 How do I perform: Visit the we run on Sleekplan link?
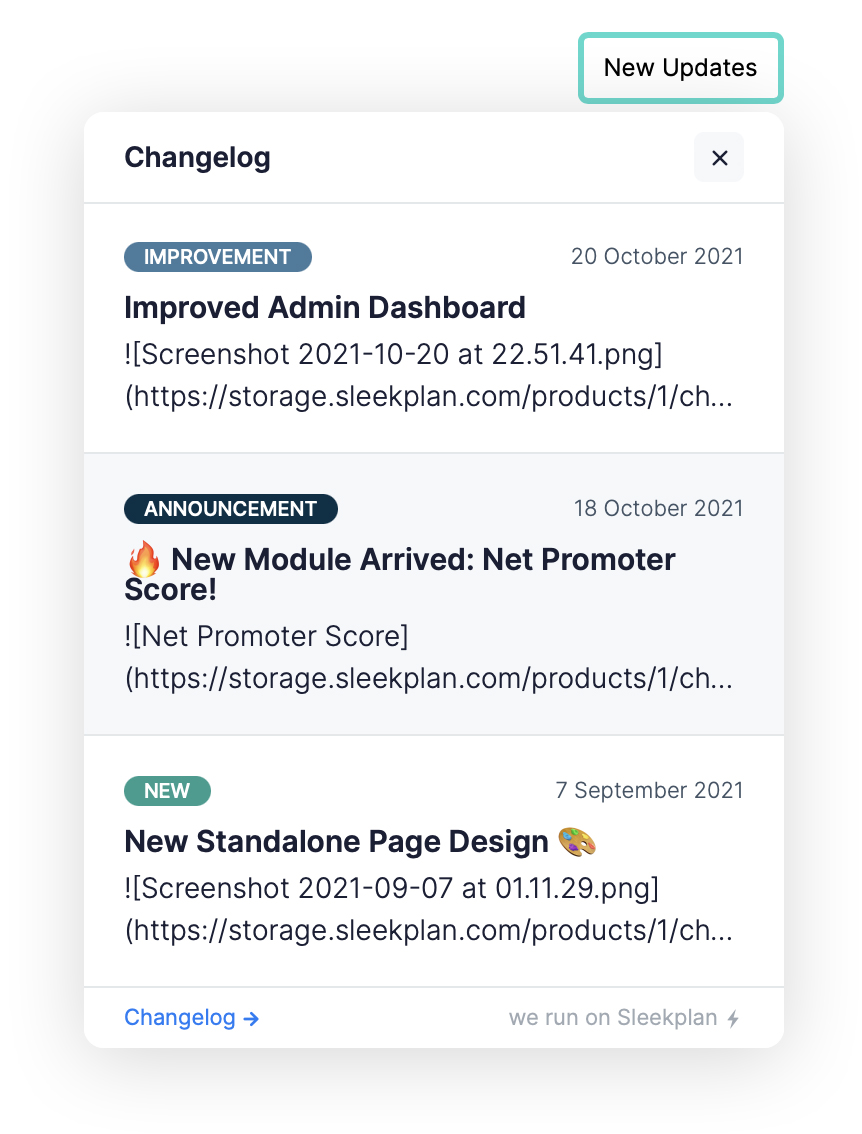click(x=624, y=1018)
